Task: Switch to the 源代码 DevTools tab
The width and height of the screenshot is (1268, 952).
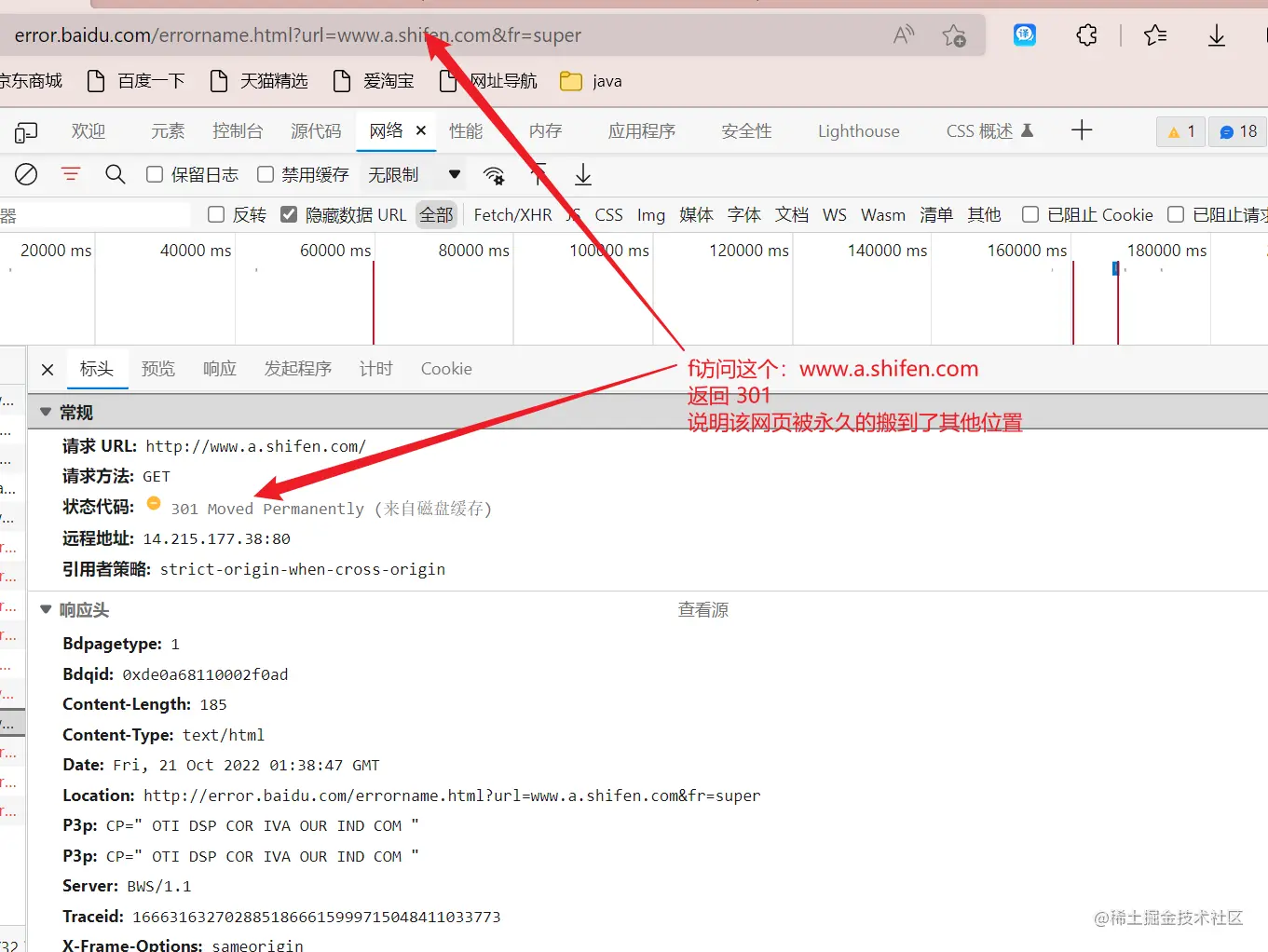Action: pos(316,131)
